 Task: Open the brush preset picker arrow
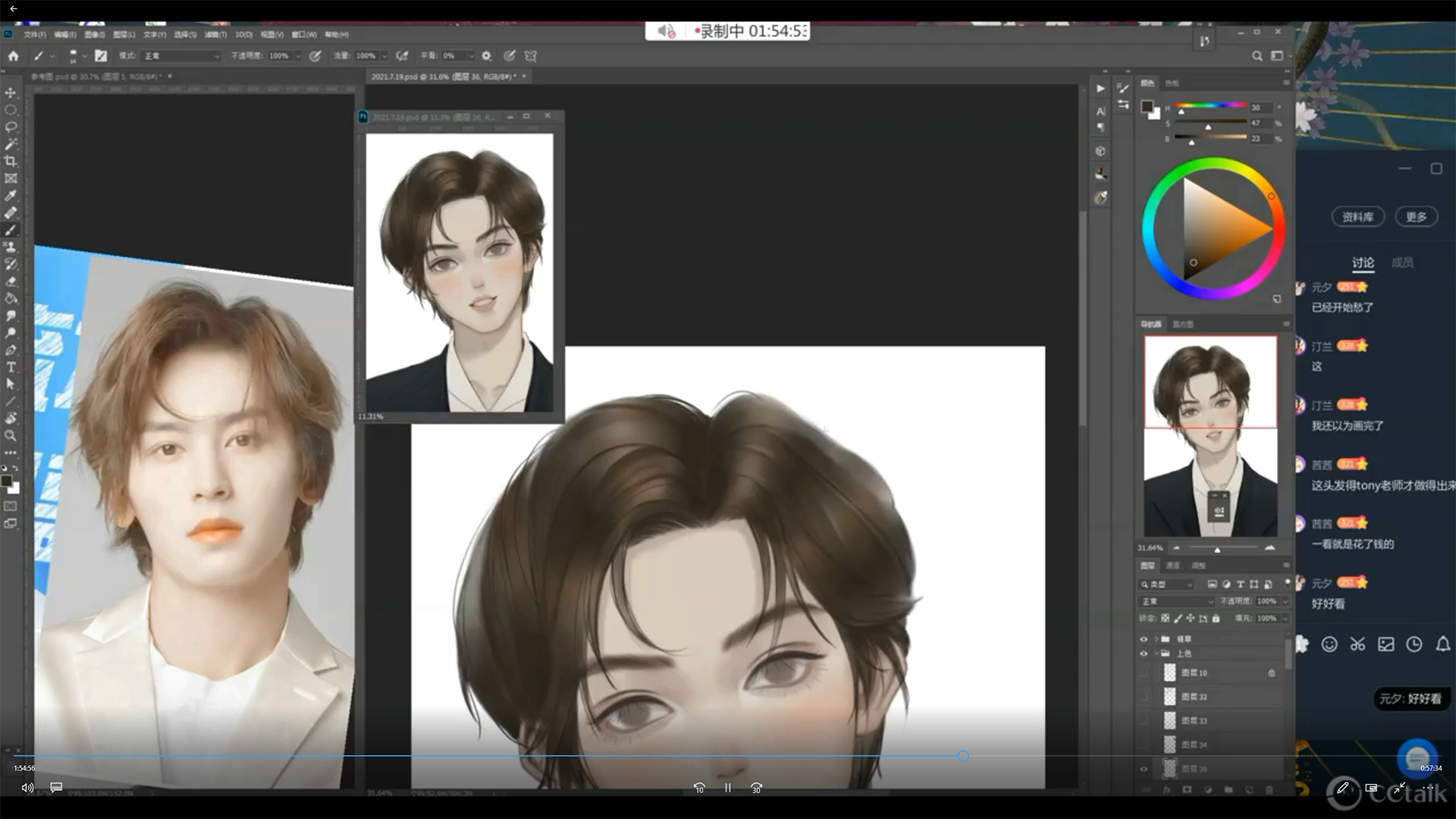[83, 56]
